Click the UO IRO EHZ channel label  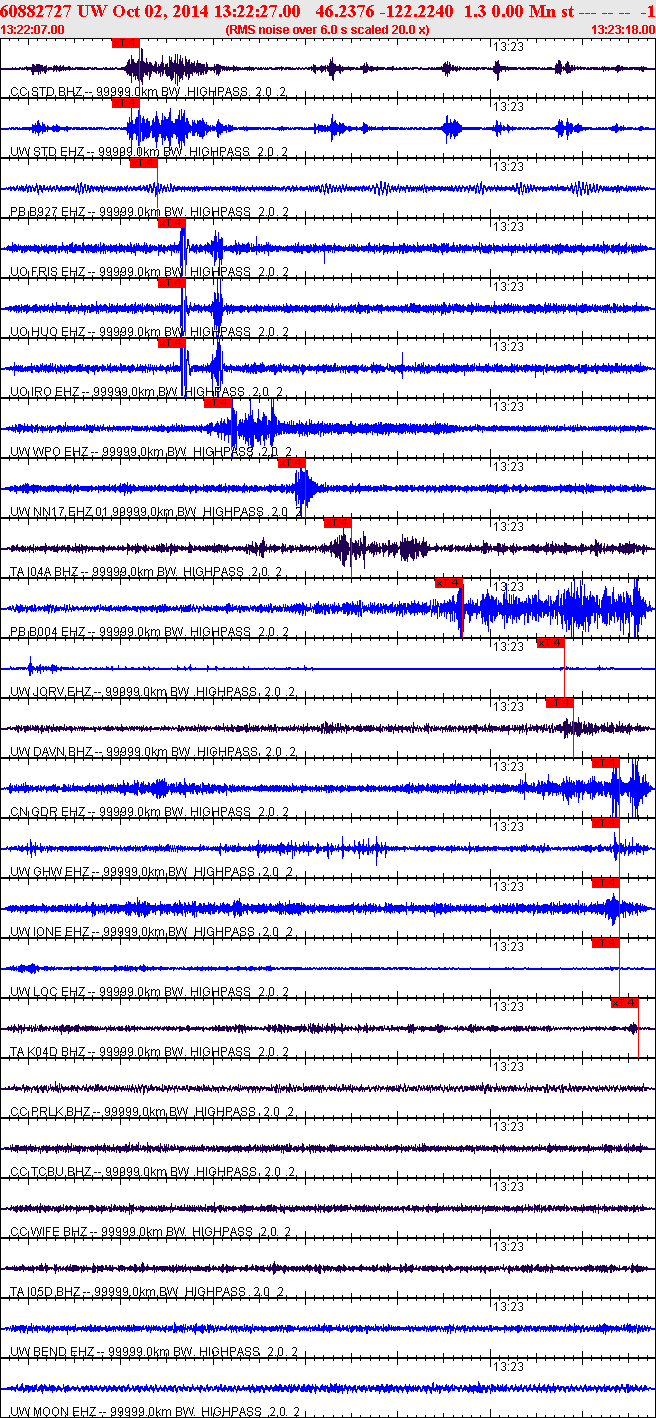pos(148,392)
